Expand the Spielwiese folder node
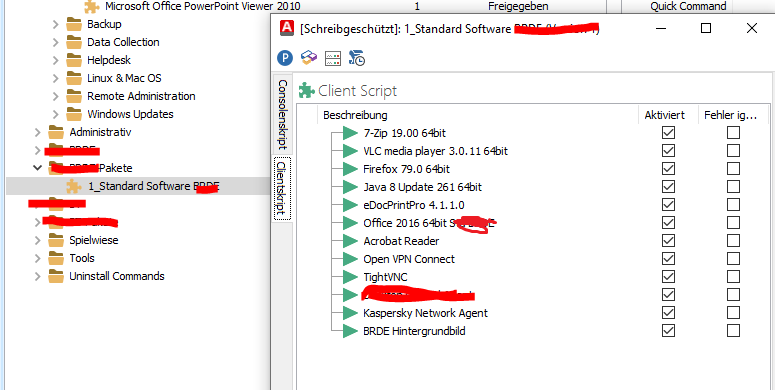The width and height of the screenshot is (775, 390). tap(38, 241)
